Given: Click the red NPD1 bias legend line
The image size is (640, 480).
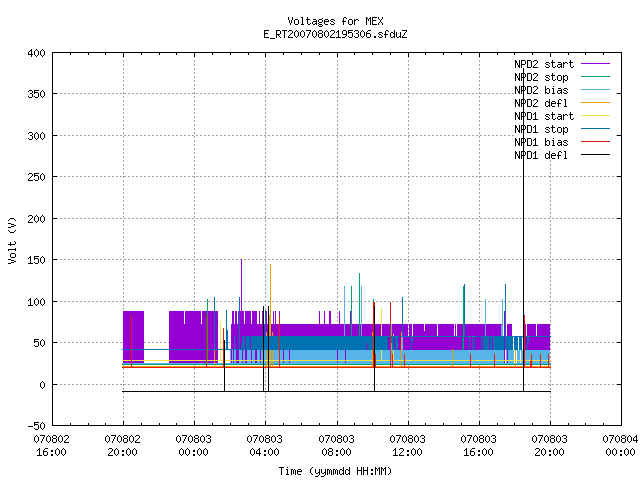Looking at the screenshot, I should tap(596, 142).
